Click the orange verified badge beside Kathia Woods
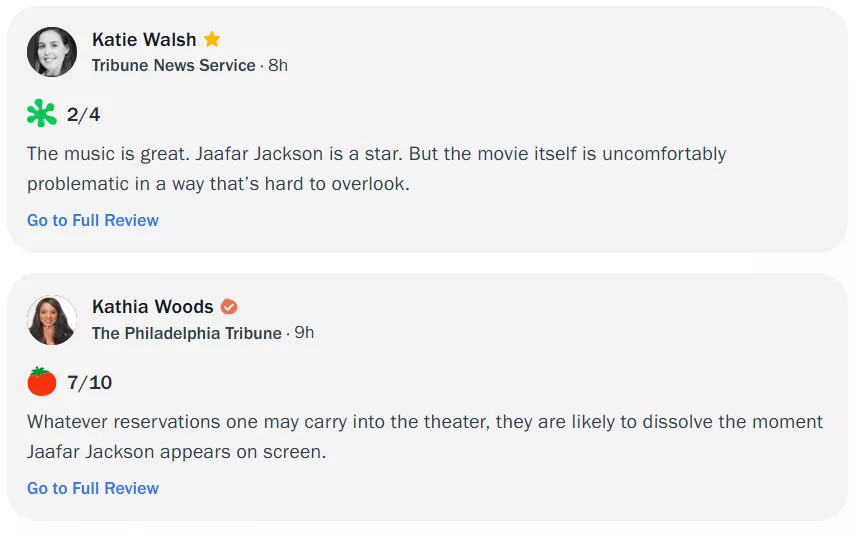The width and height of the screenshot is (857, 536). pos(229,307)
